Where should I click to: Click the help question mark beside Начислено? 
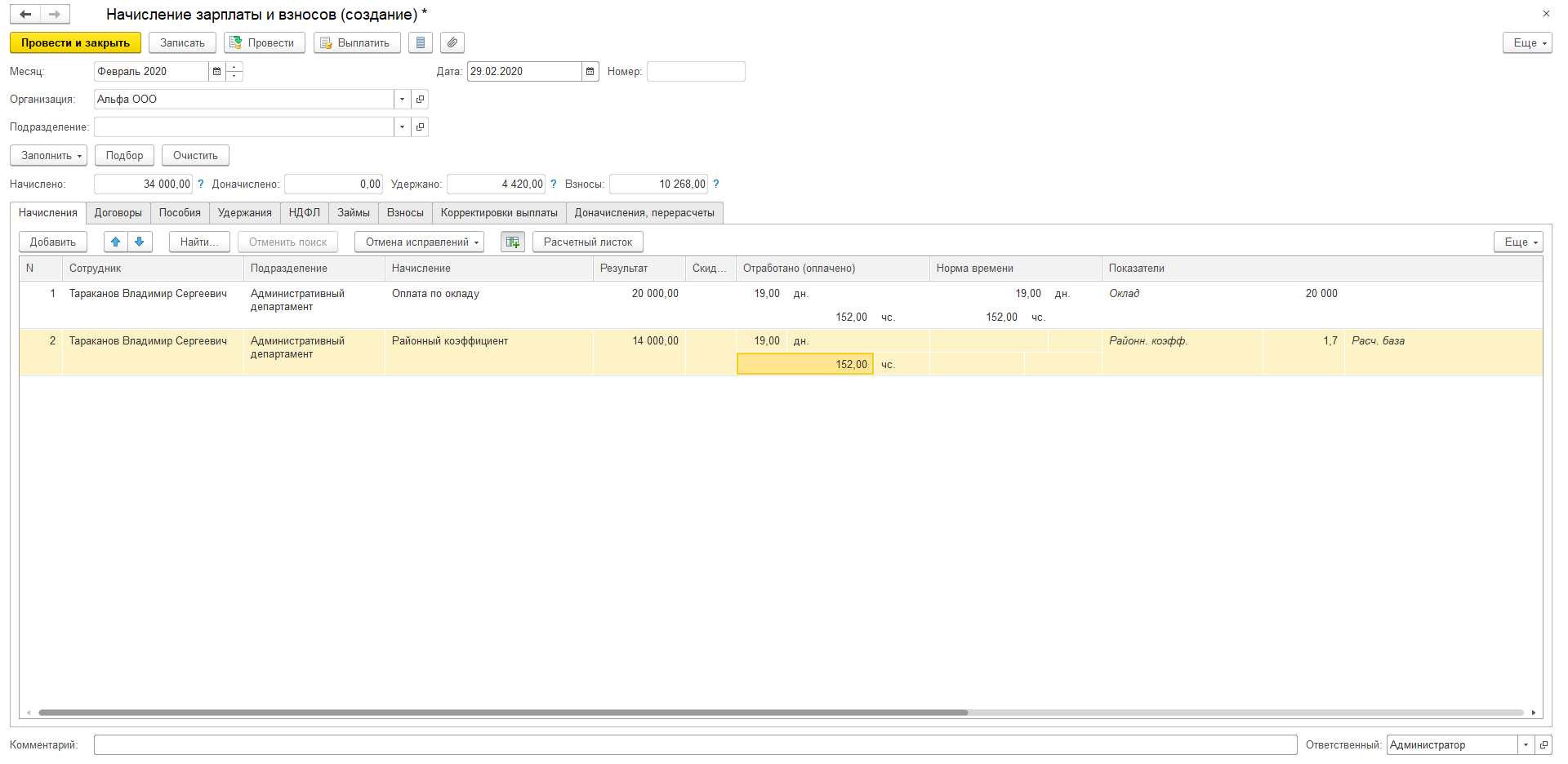[x=201, y=184]
